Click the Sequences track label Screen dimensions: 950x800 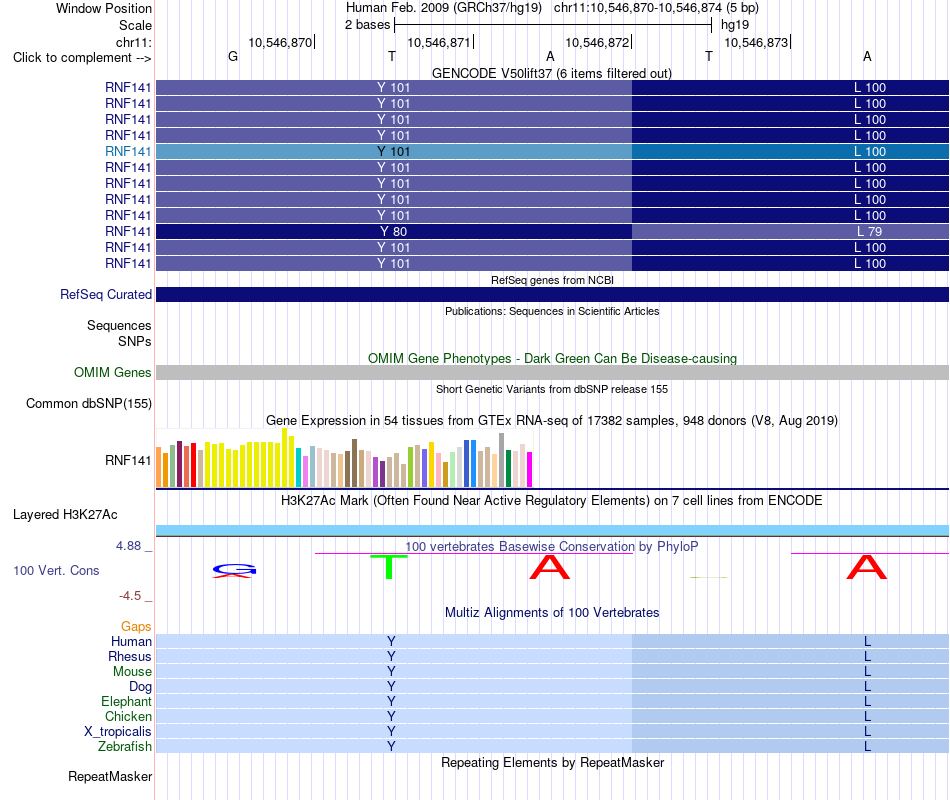[119, 325]
